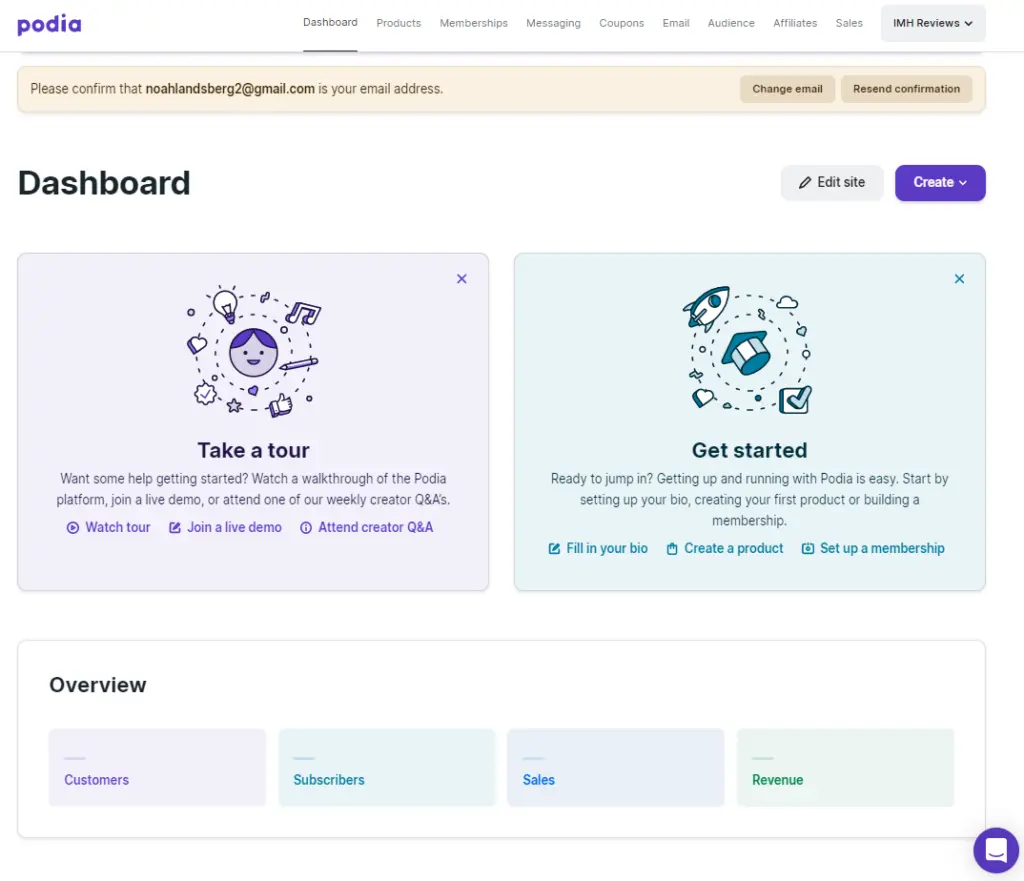Open Attend creator Q&A link
Image resolution: width=1024 pixels, height=881 pixels.
click(367, 527)
